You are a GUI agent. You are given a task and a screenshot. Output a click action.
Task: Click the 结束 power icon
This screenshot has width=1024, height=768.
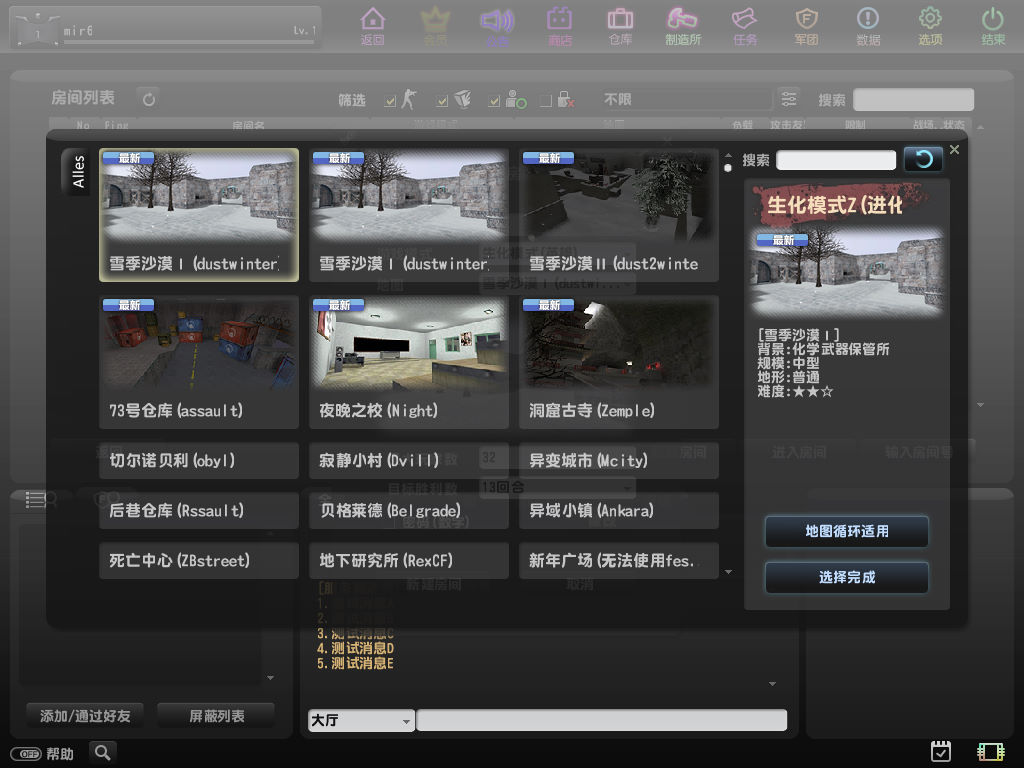(993, 26)
